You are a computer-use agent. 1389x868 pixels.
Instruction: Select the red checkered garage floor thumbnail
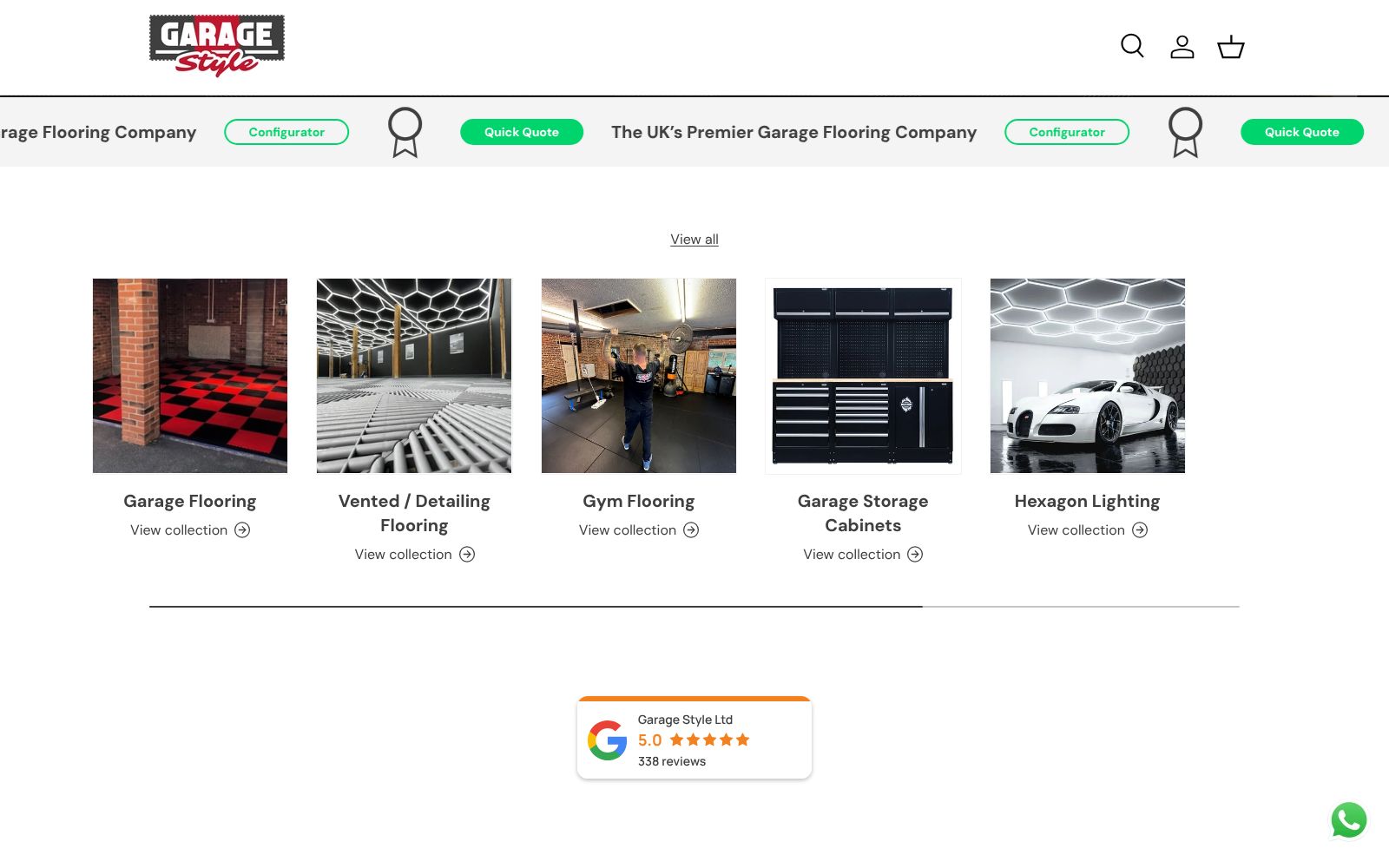point(190,376)
